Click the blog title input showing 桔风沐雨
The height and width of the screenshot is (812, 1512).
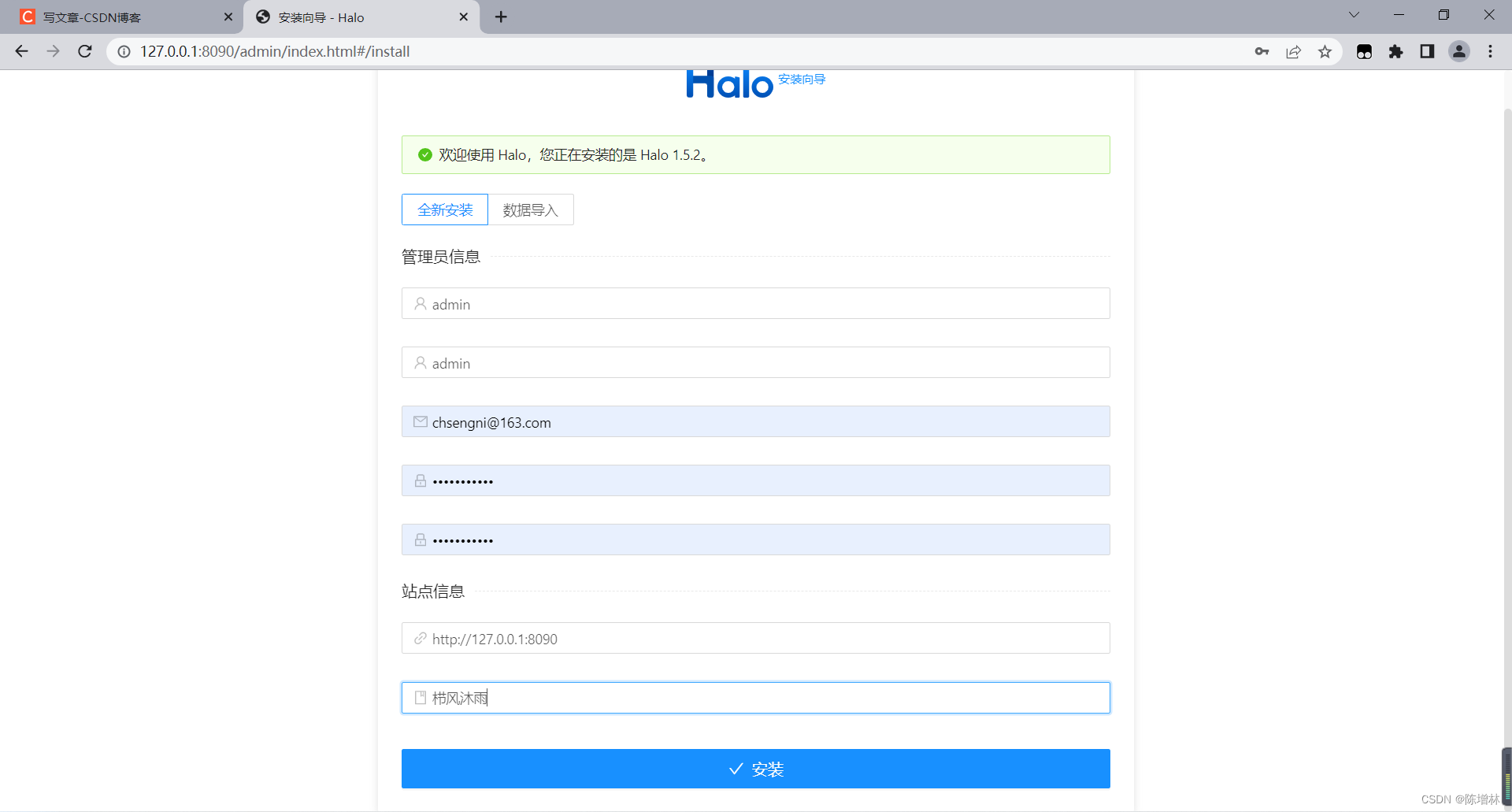755,698
